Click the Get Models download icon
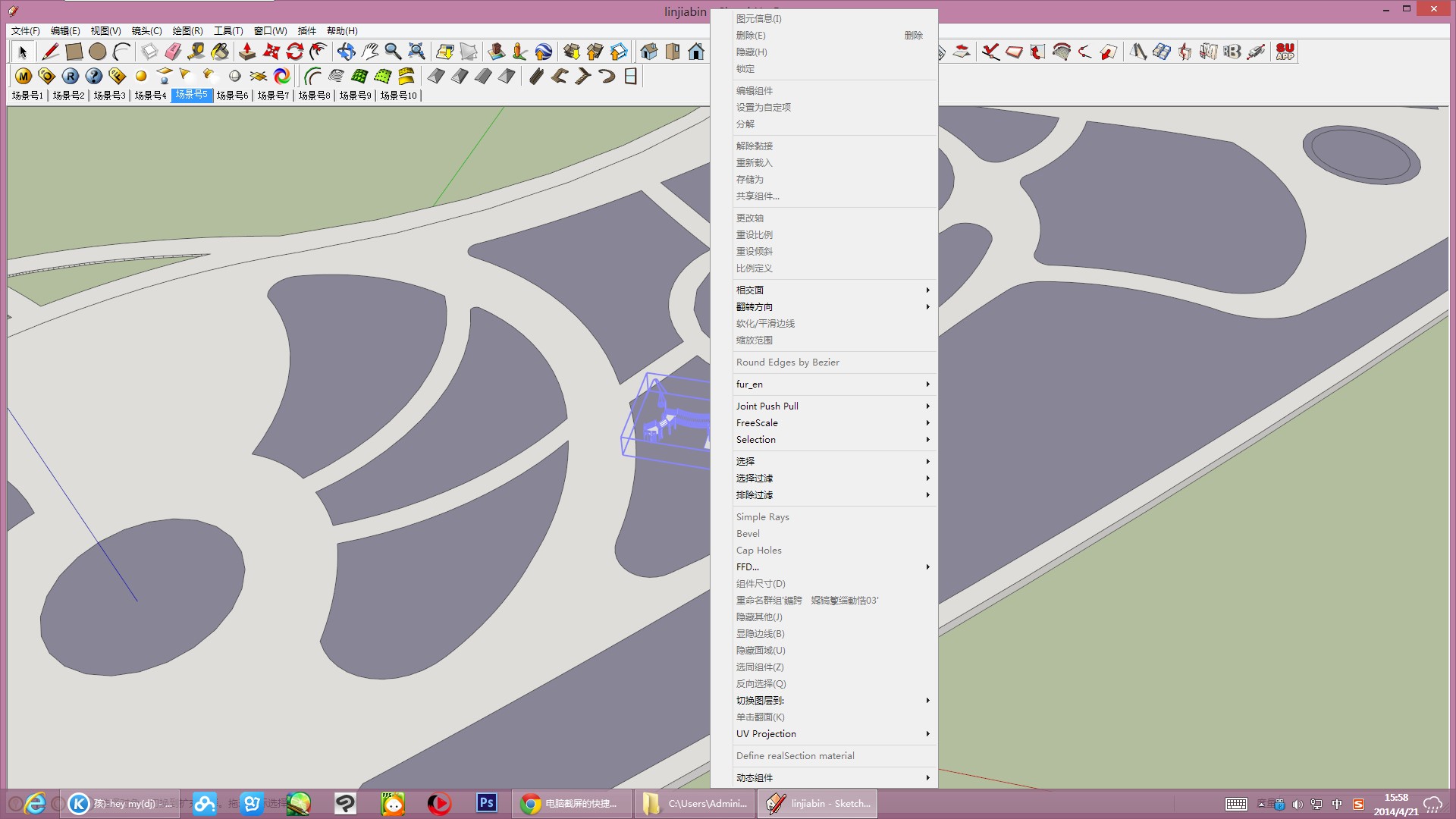The width and height of the screenshot is (1456, 819). click(x=572, y=52)
